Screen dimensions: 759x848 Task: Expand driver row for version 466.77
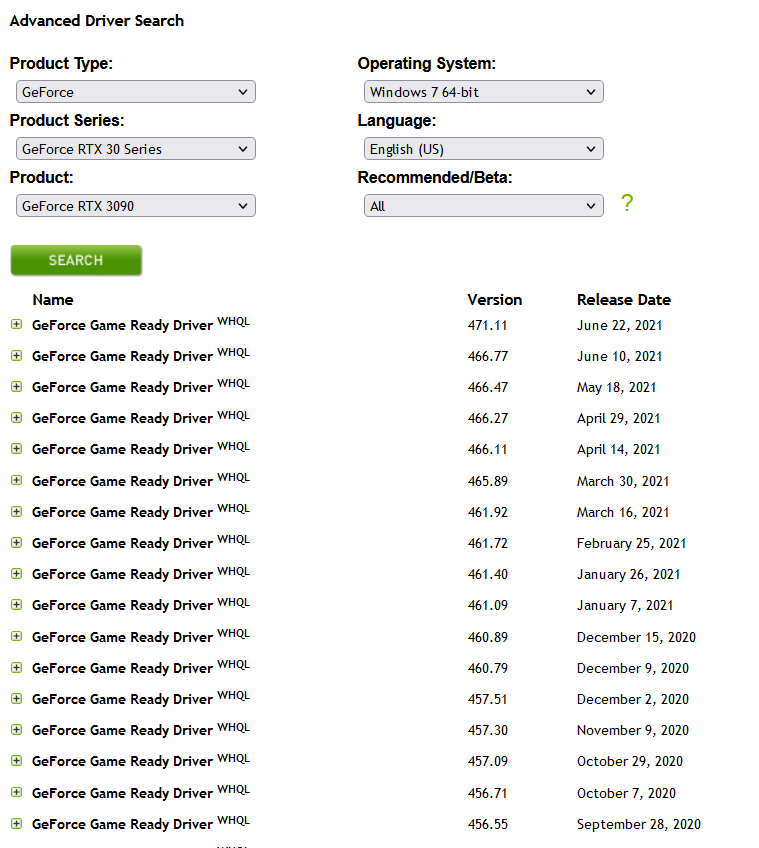tap(17, 355)
